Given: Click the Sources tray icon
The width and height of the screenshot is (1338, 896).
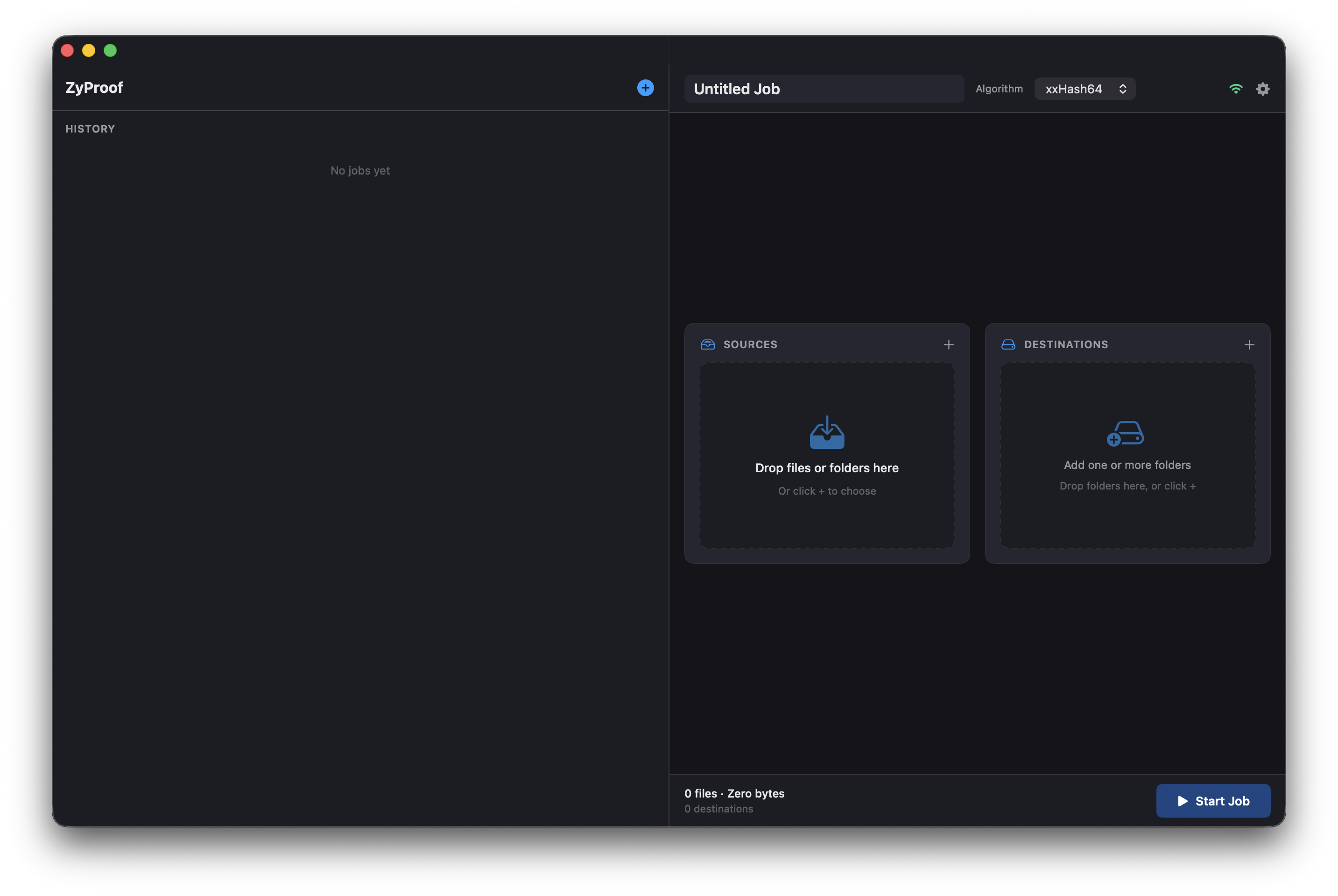Looking at the screenshot, I should [708, 344].
